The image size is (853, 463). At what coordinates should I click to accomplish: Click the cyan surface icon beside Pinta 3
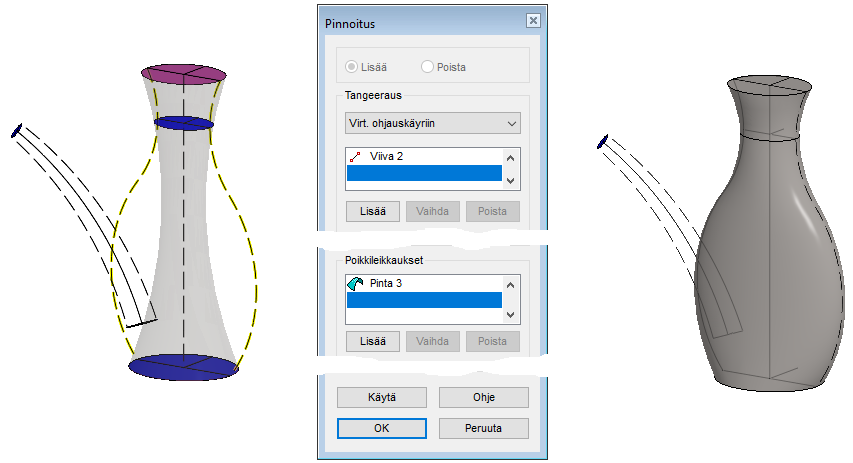click(356, 284)
